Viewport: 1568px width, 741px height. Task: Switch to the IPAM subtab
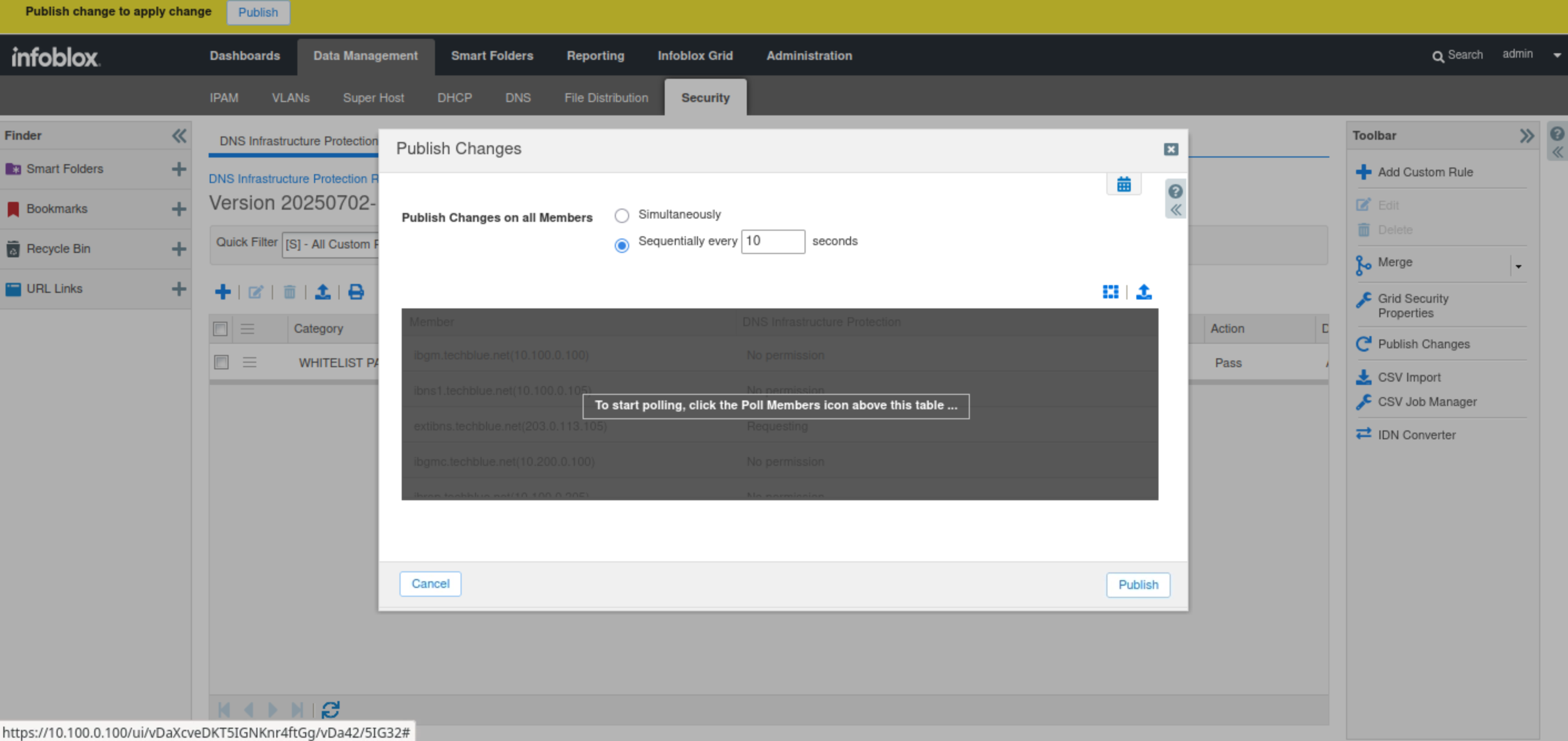(224, 98)
